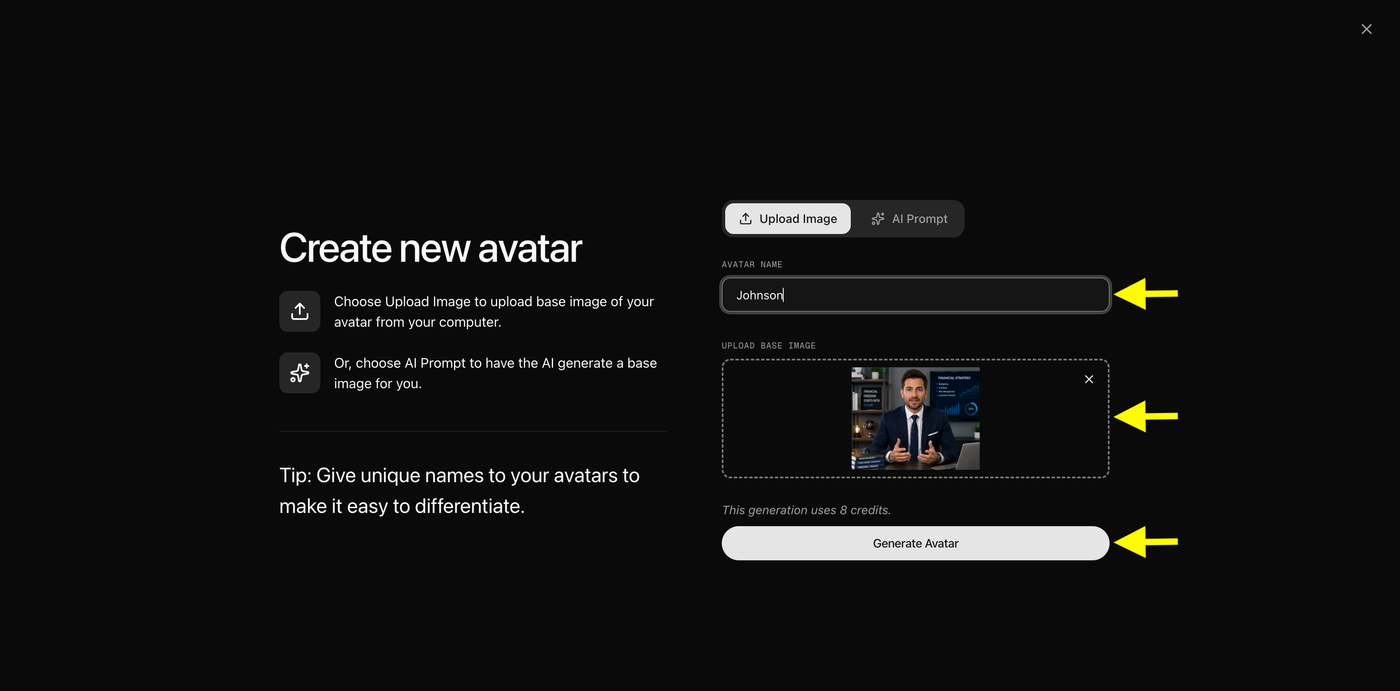
Task: Click the tip about unique avatar names
Action: click(x=460, y=491)
